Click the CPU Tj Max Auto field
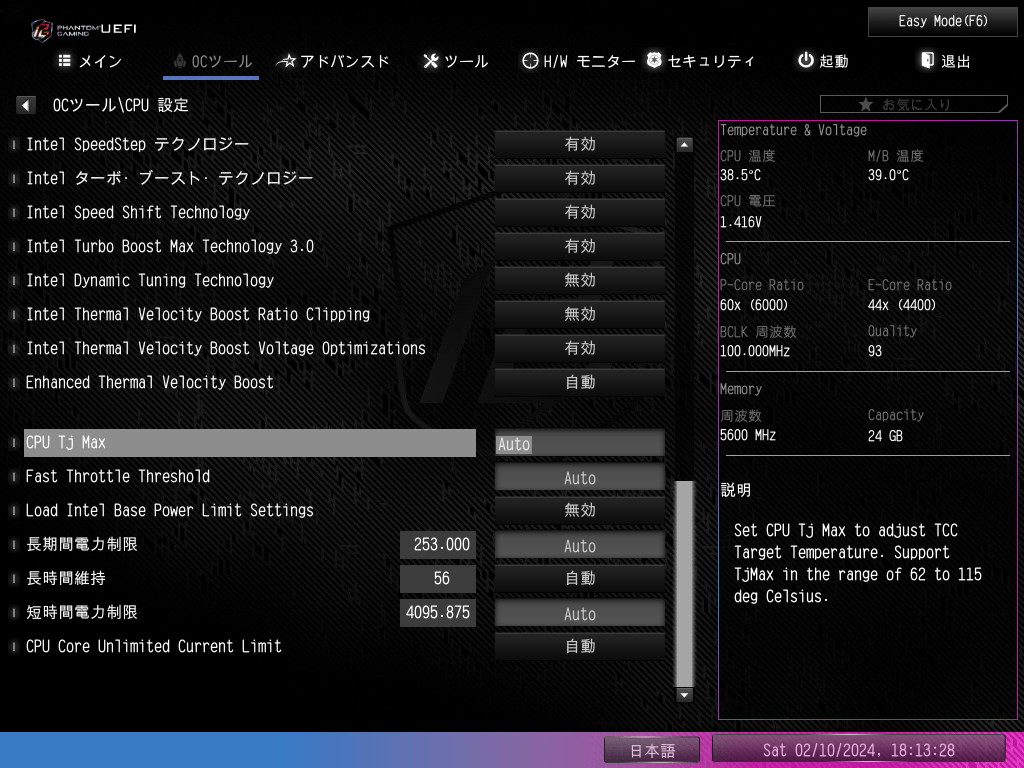1024x768 pixels. click(579, 443)
